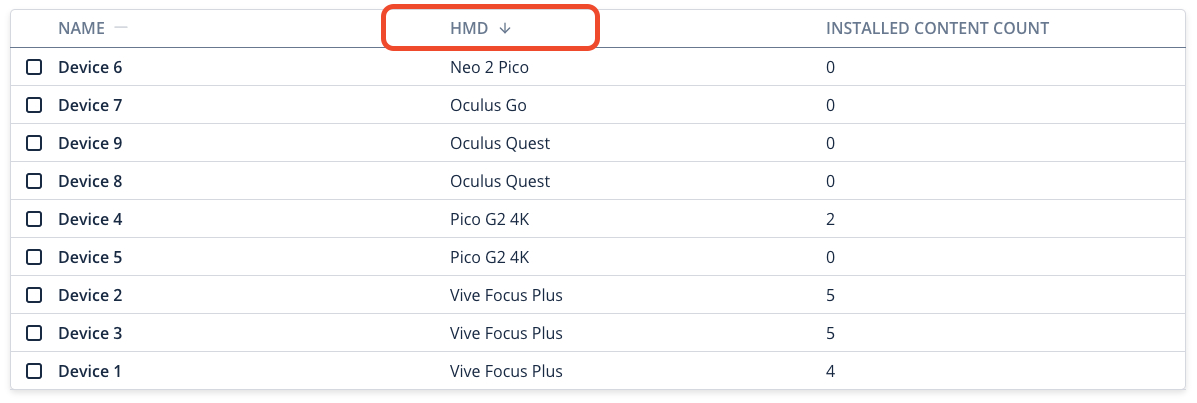Viewport: 1197px width, 403px height.
Task: Select Device 5 with its checkbox
Action: [34, 257]
